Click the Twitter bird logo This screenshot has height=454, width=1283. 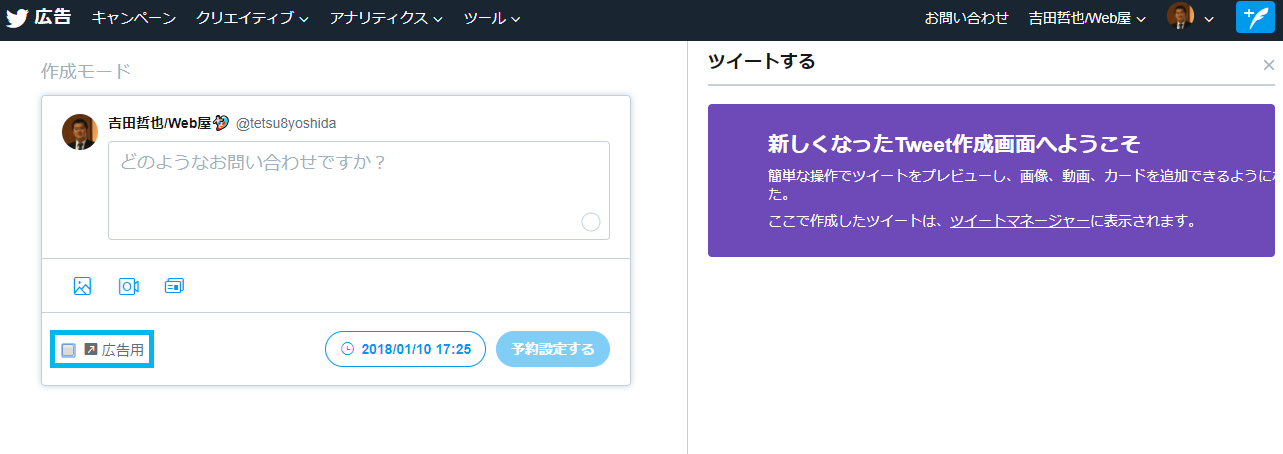pyautogui.click(x=17, y=18)
